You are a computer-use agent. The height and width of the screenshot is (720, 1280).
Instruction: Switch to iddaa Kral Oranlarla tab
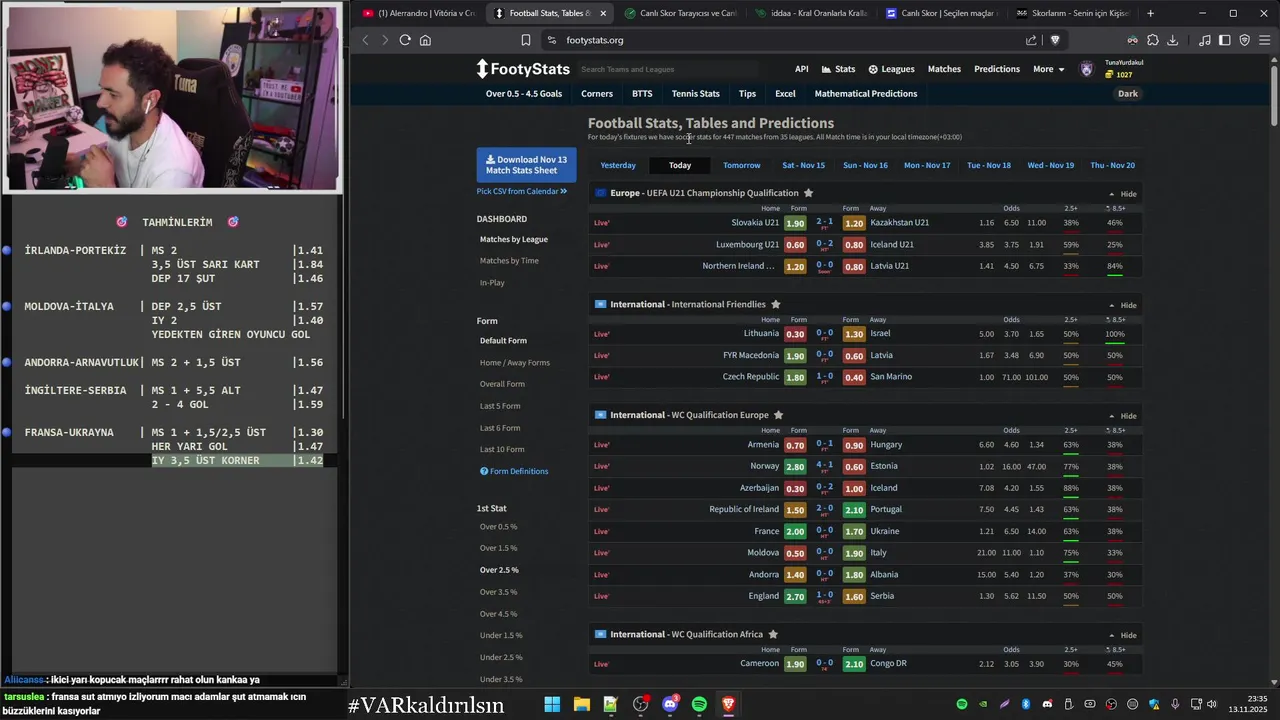(811, 13)
